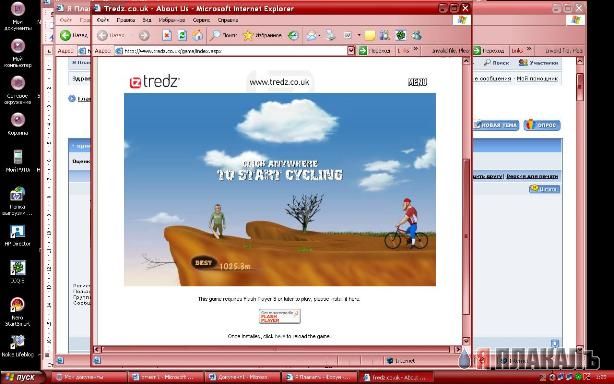Click the Forward arrow in Tredz window
This screenshot has height=384, width=614.
click(x=144, y=36)
